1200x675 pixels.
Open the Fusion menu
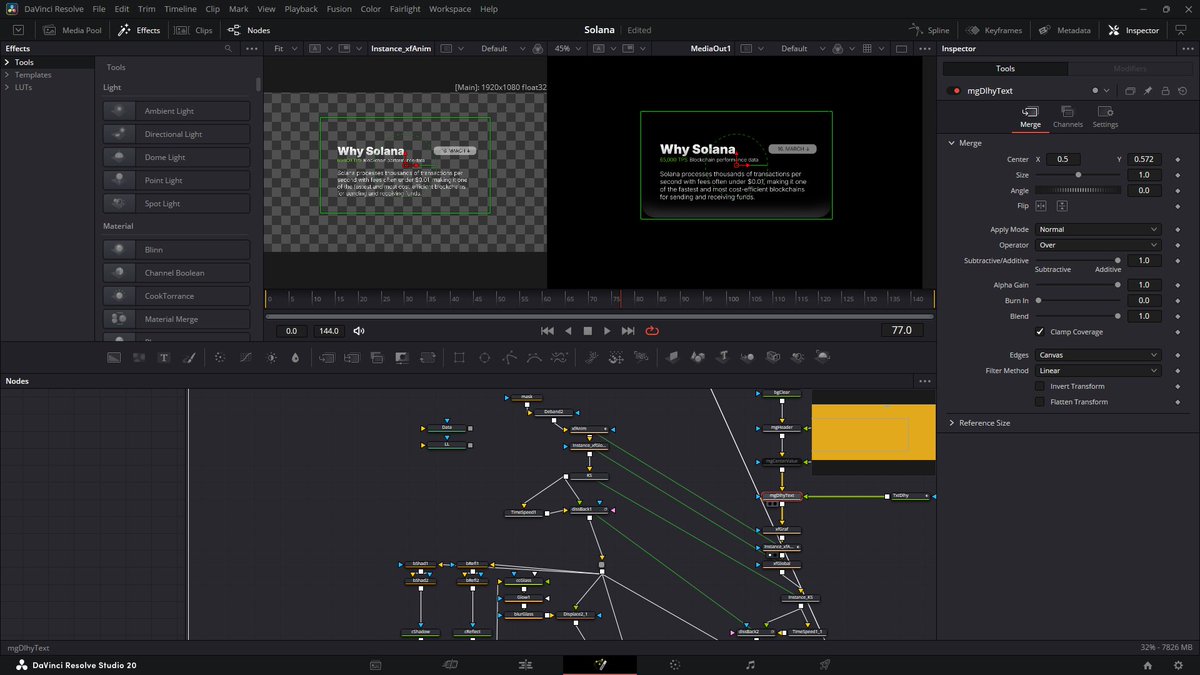(x=338, y=9)
